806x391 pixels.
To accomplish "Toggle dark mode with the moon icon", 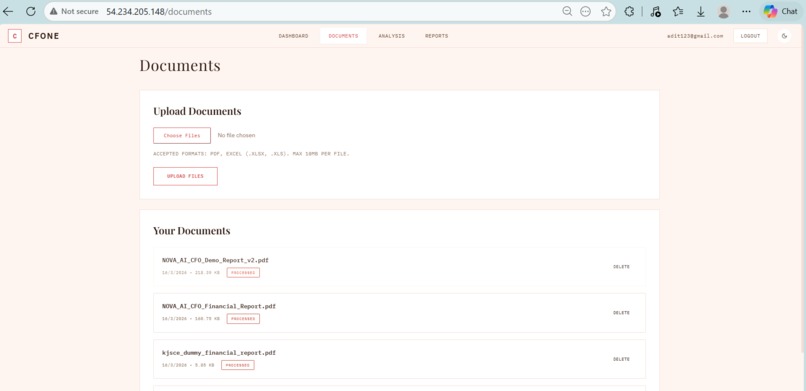I will [x=784, y=36].
